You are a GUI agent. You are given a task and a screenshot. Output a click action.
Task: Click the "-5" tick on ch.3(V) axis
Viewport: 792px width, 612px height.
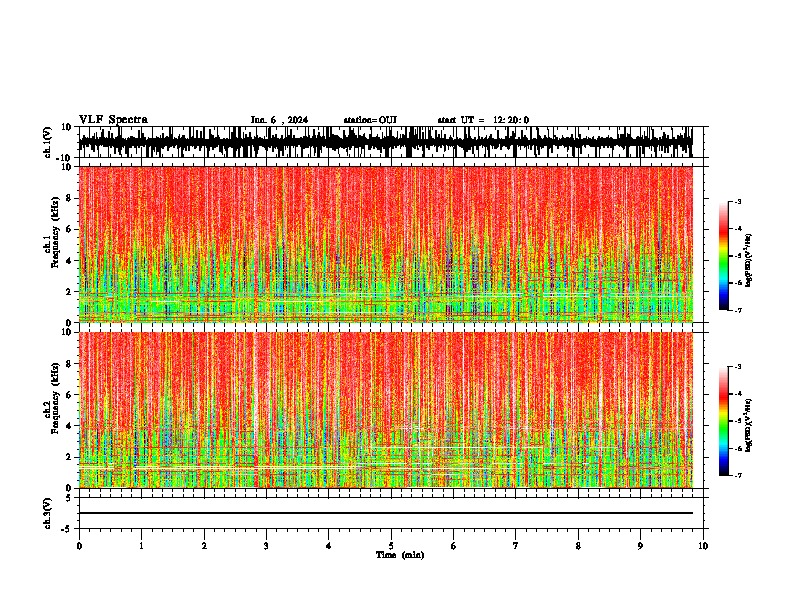tap(67, 529)
